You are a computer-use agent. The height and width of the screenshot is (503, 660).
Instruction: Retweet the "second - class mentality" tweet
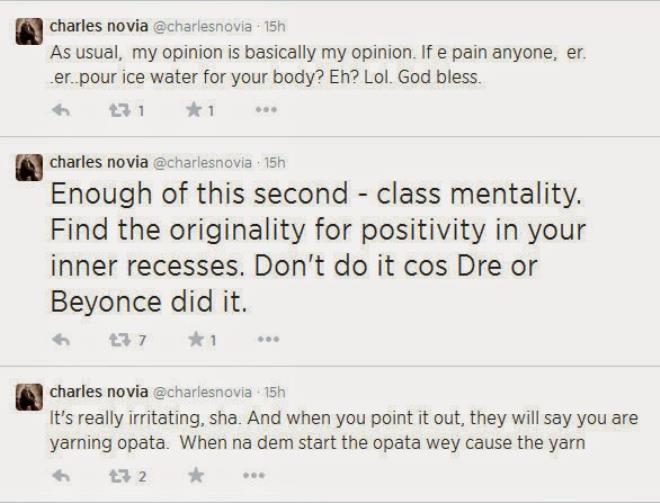click(x=117, y=340)
